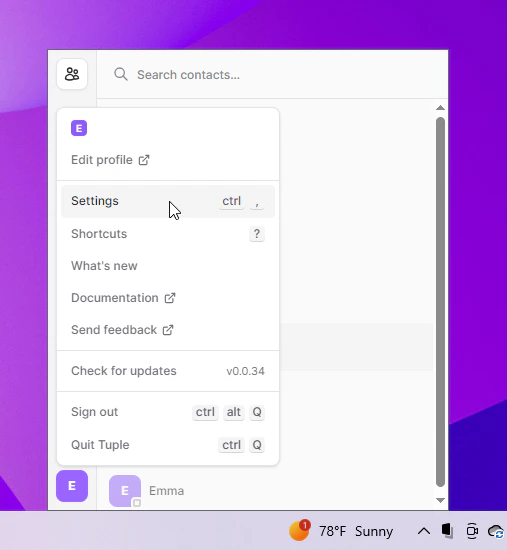Focus the Search contacts field
This screenshot has width=507, height=550.
[272, 74]
